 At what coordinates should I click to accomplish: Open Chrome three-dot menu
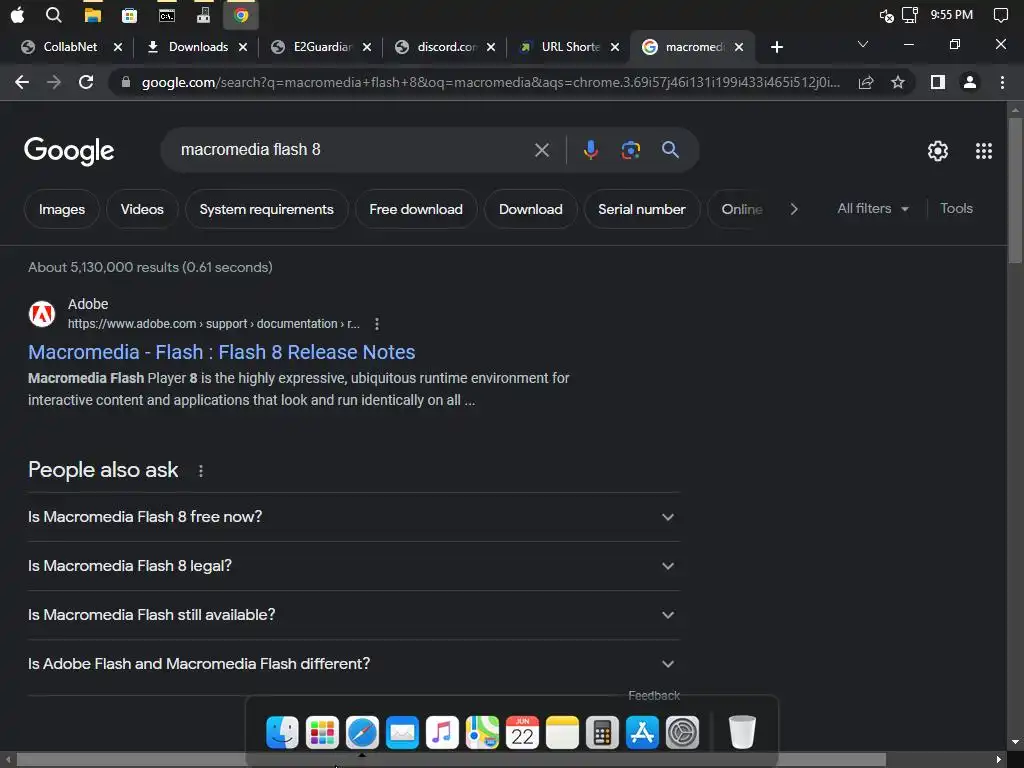(x=1002, y=82)
